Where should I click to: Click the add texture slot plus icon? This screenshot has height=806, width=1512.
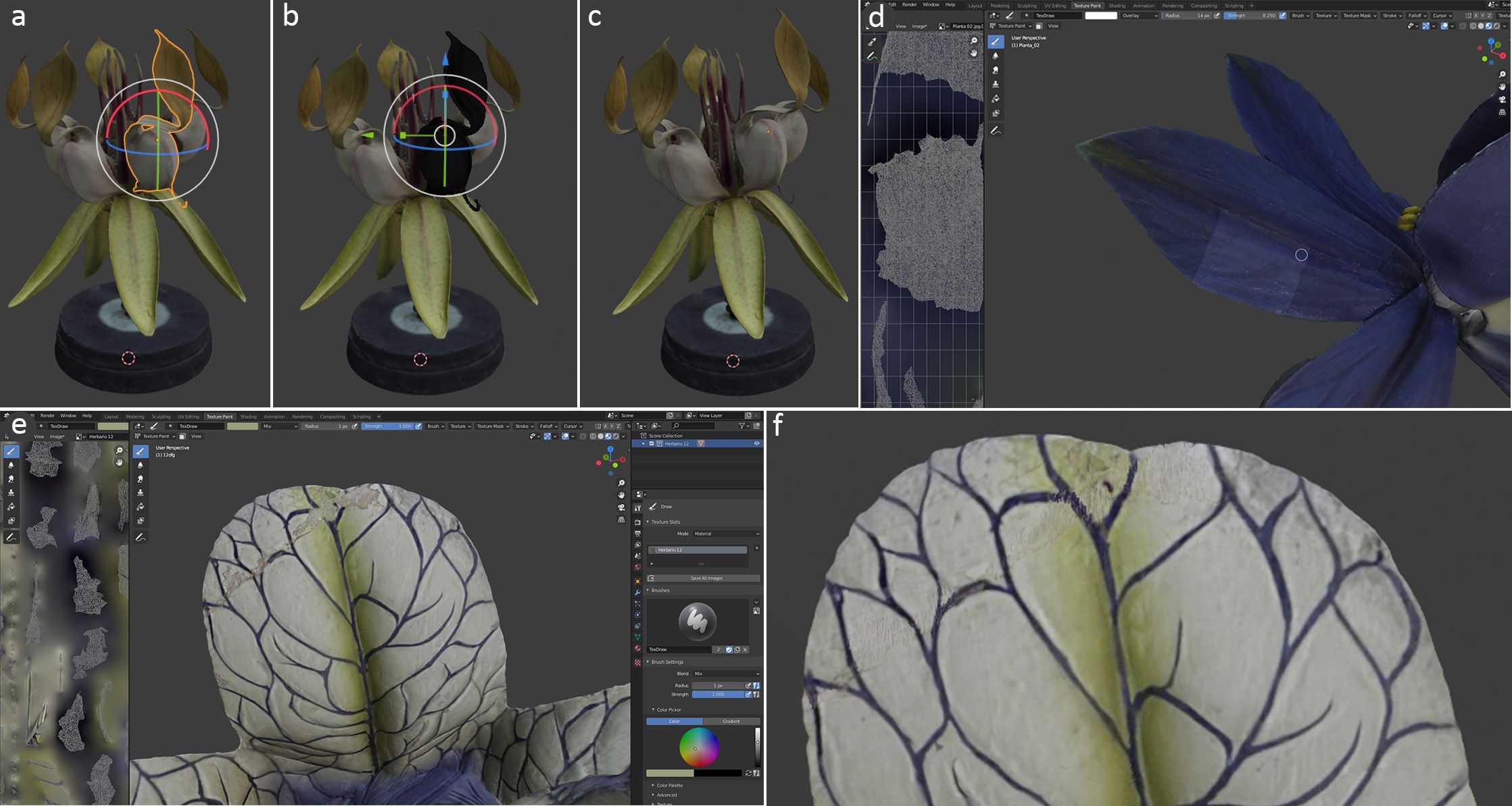pos(756,549)
